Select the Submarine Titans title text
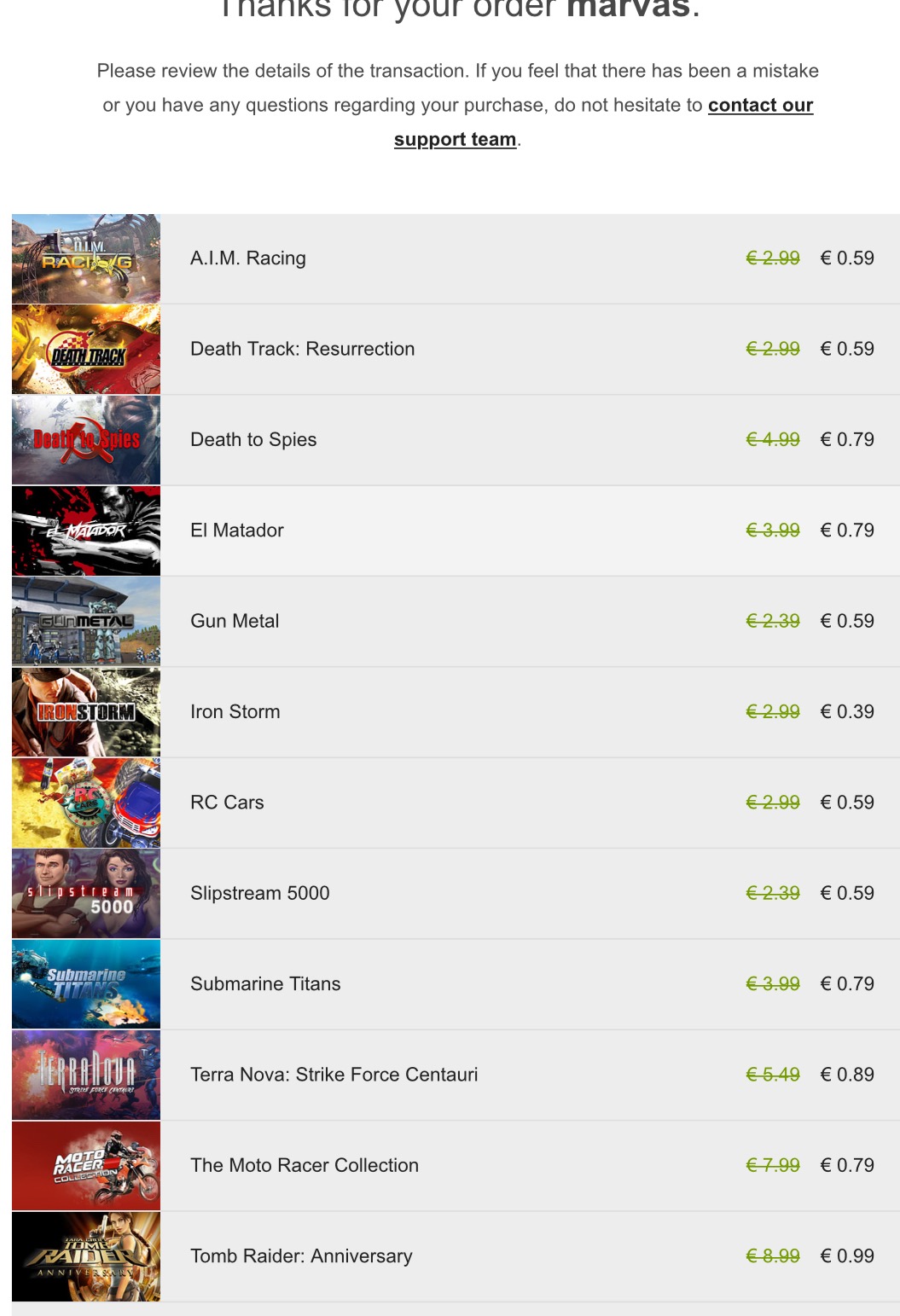Viewport: 900px width, 1316px height. tap(265, 984)
